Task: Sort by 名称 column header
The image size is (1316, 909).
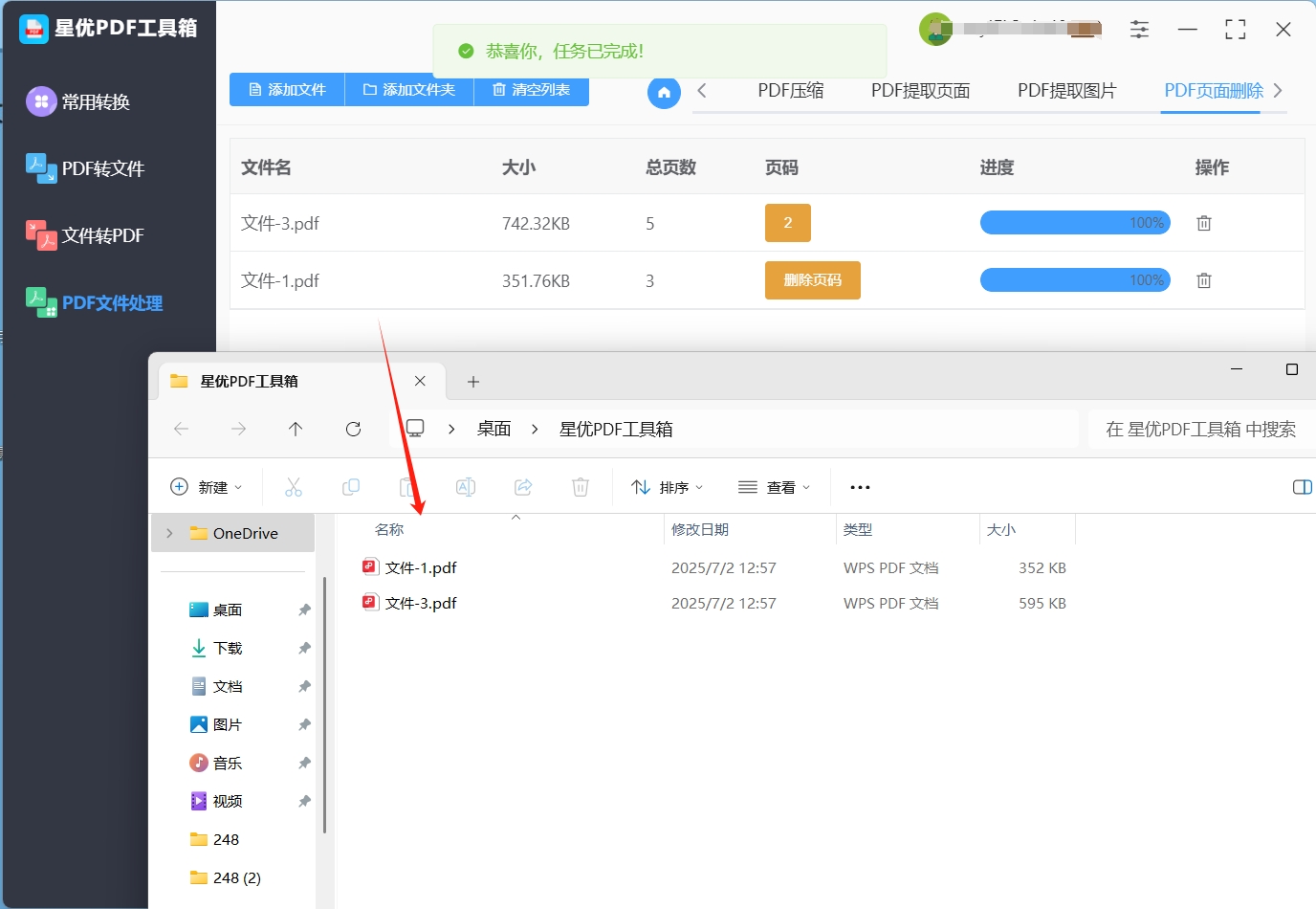Action: [x=389, y=529]
